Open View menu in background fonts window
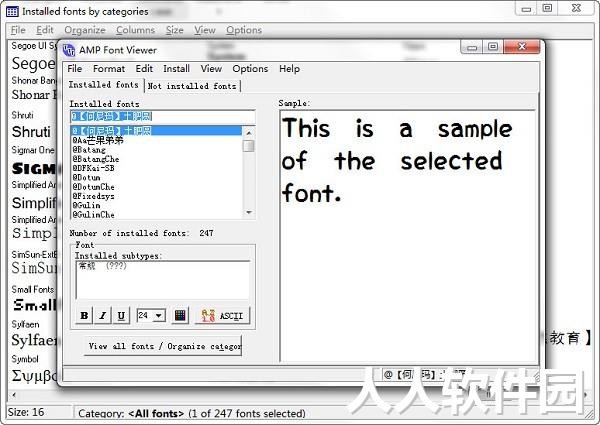 [205, 30]
